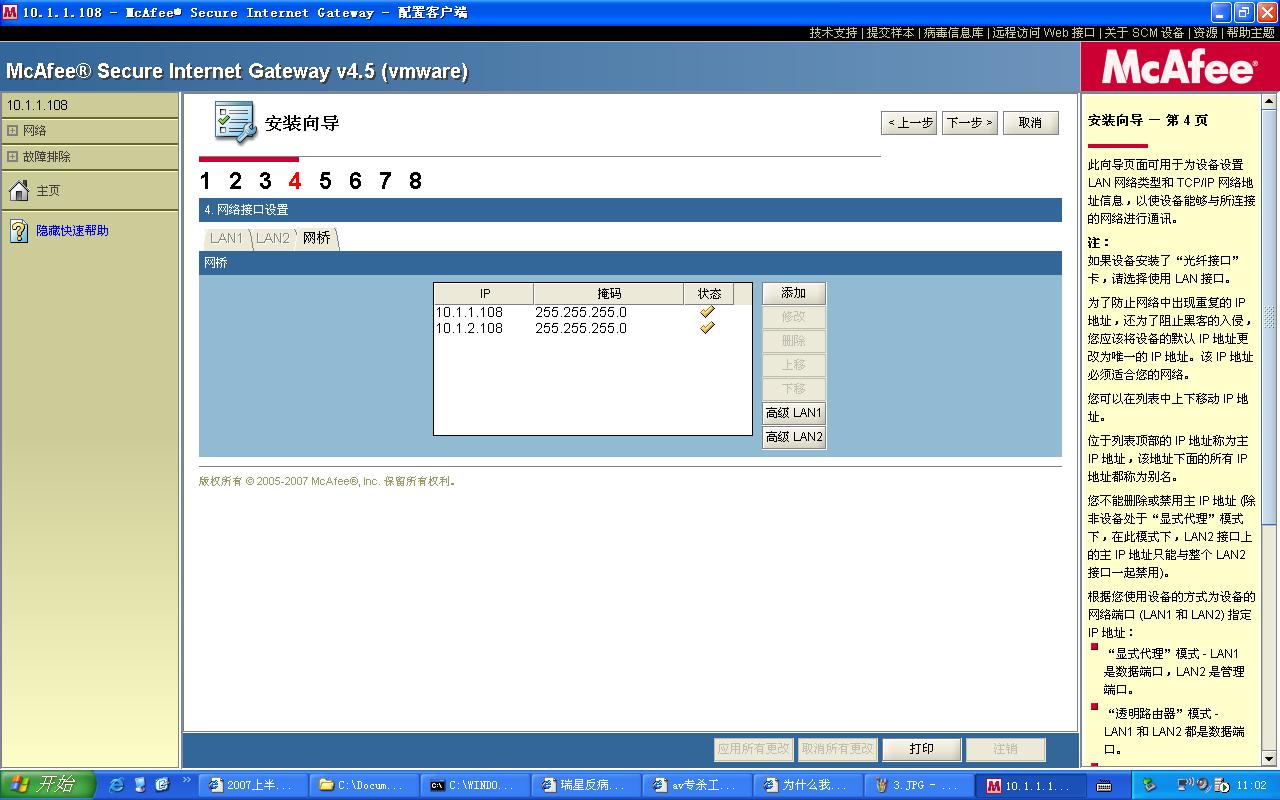
Task: Expand the 故障排除 tree node
Action: 12,157
